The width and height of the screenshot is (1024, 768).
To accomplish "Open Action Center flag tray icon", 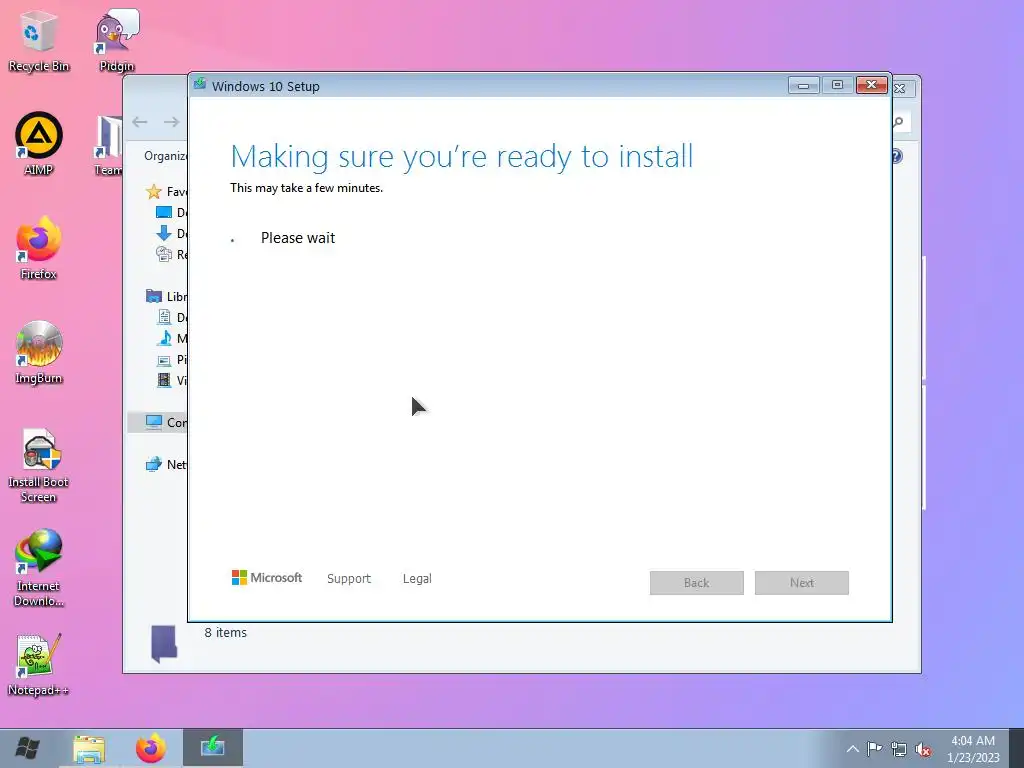I will [874, 748].
